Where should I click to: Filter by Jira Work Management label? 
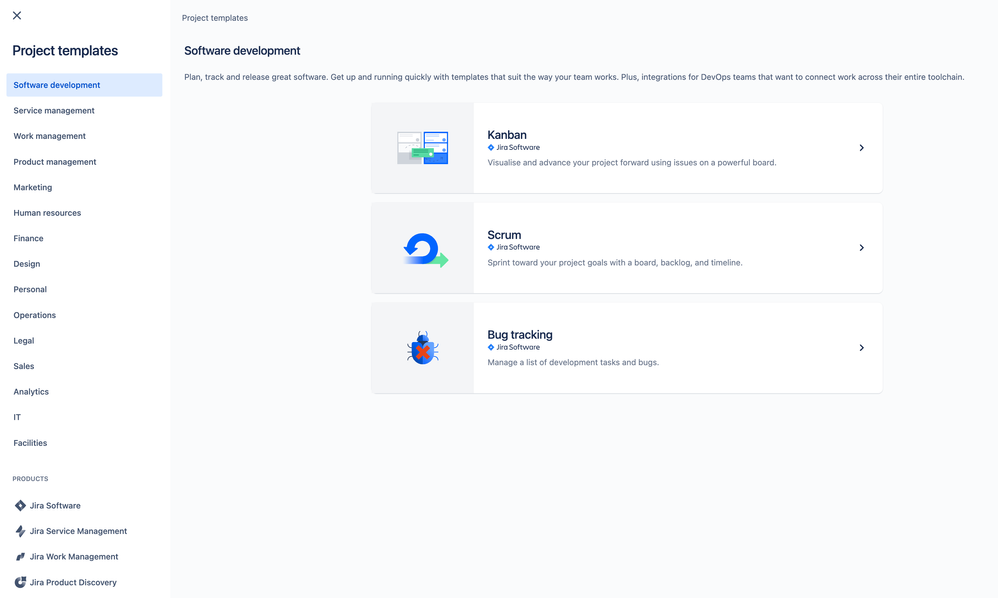point(74,557)
